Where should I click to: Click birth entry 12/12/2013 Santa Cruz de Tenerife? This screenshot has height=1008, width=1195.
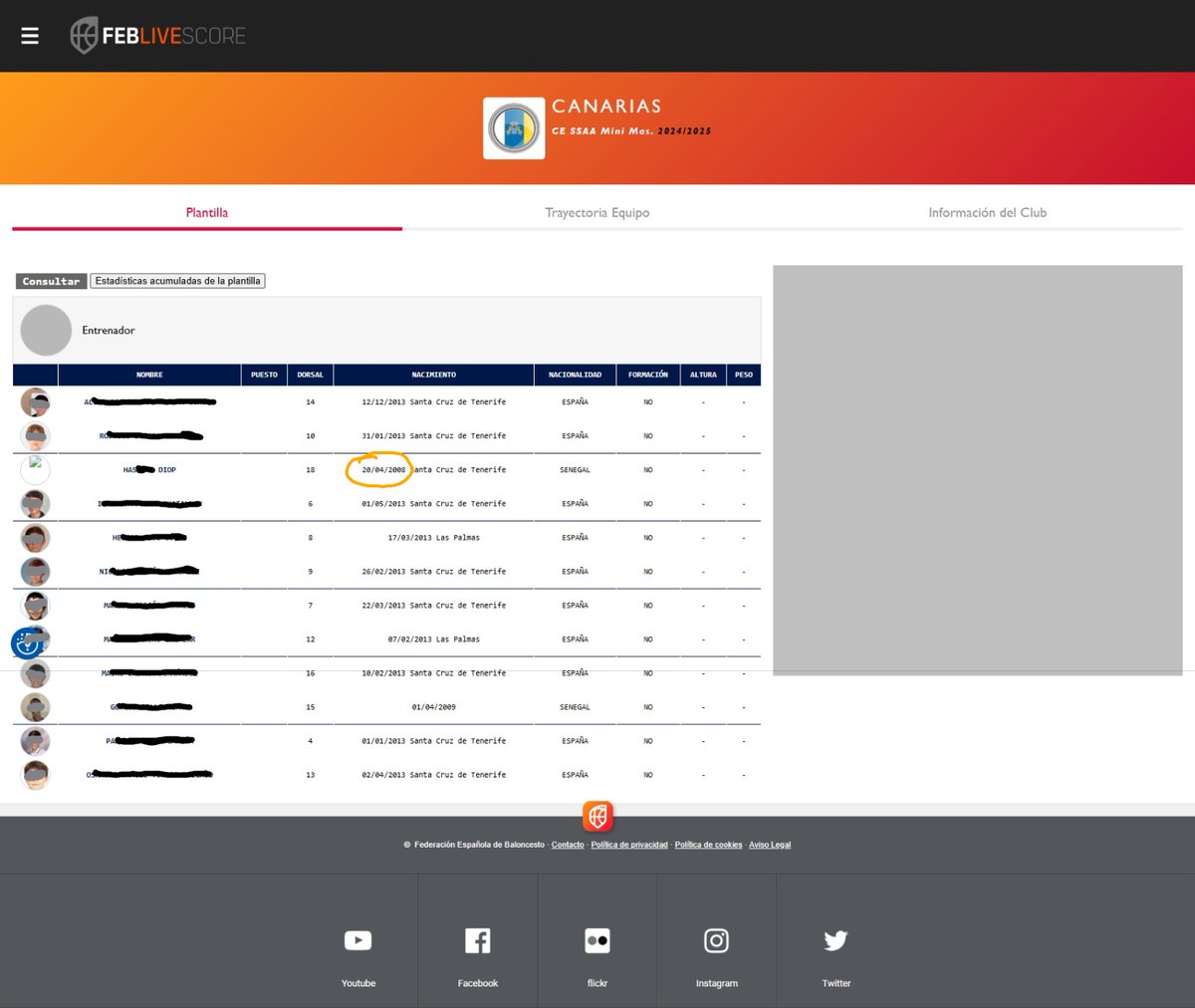pyautogui.click(x=434, y=402)
